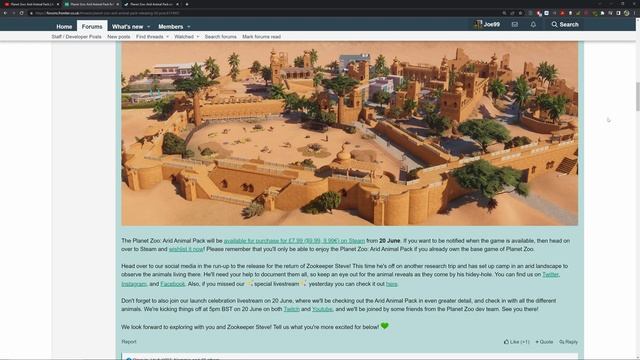Viewport: 640px width, 360px height.
Task: View New posts
Action: (119, 37)
